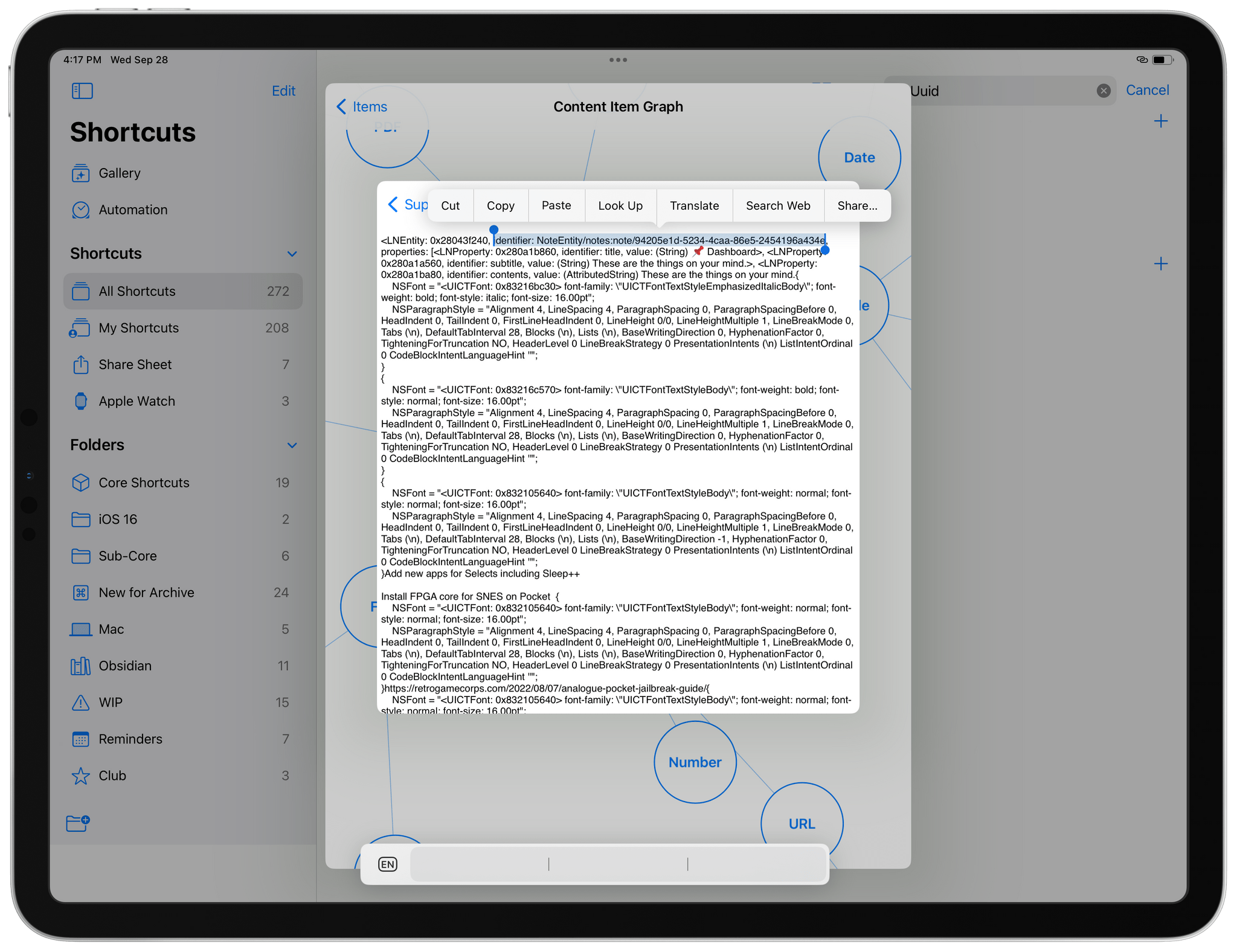Open the Club folder
The width and height of the screenshot is (1237, 952).
click(x=182, y=776)
